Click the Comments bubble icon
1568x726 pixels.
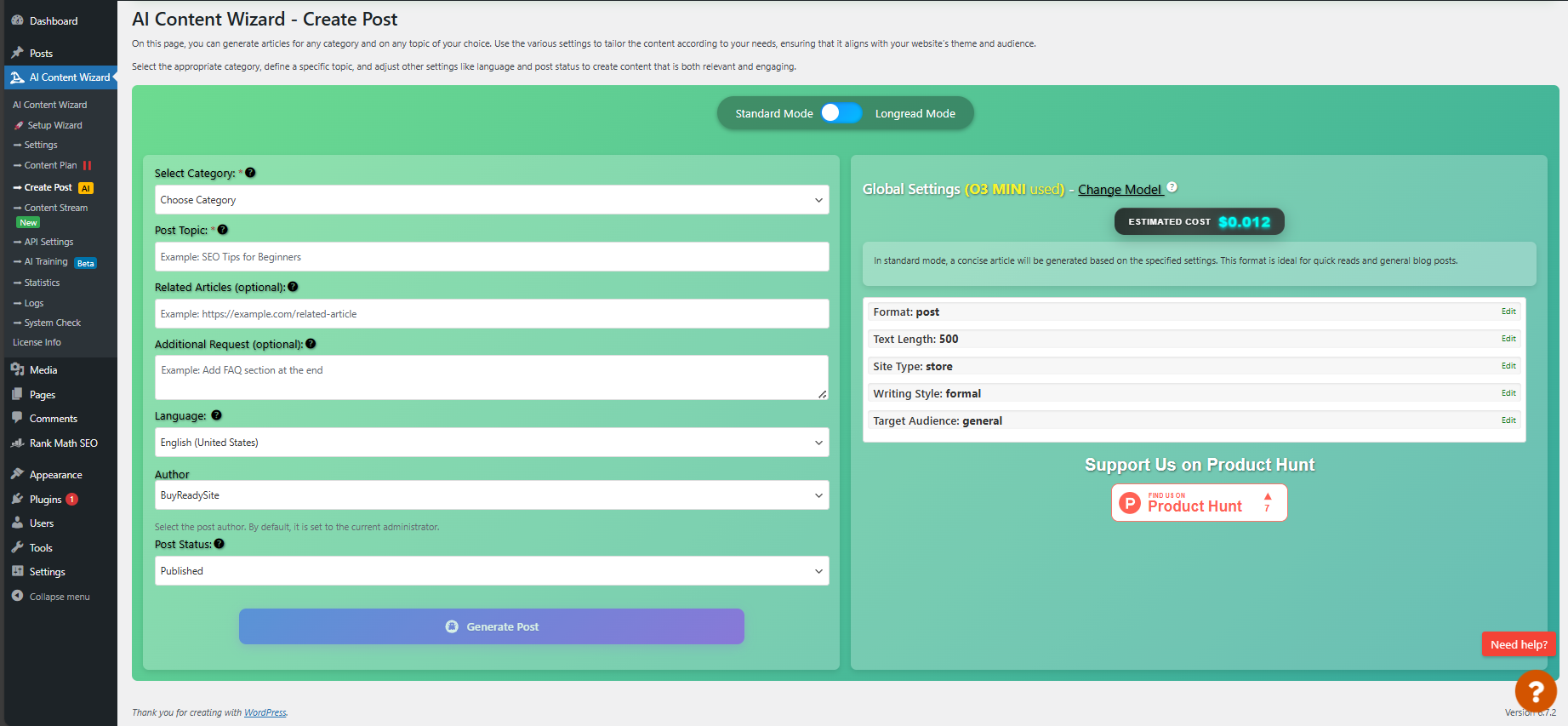click(x=17, y=418)
